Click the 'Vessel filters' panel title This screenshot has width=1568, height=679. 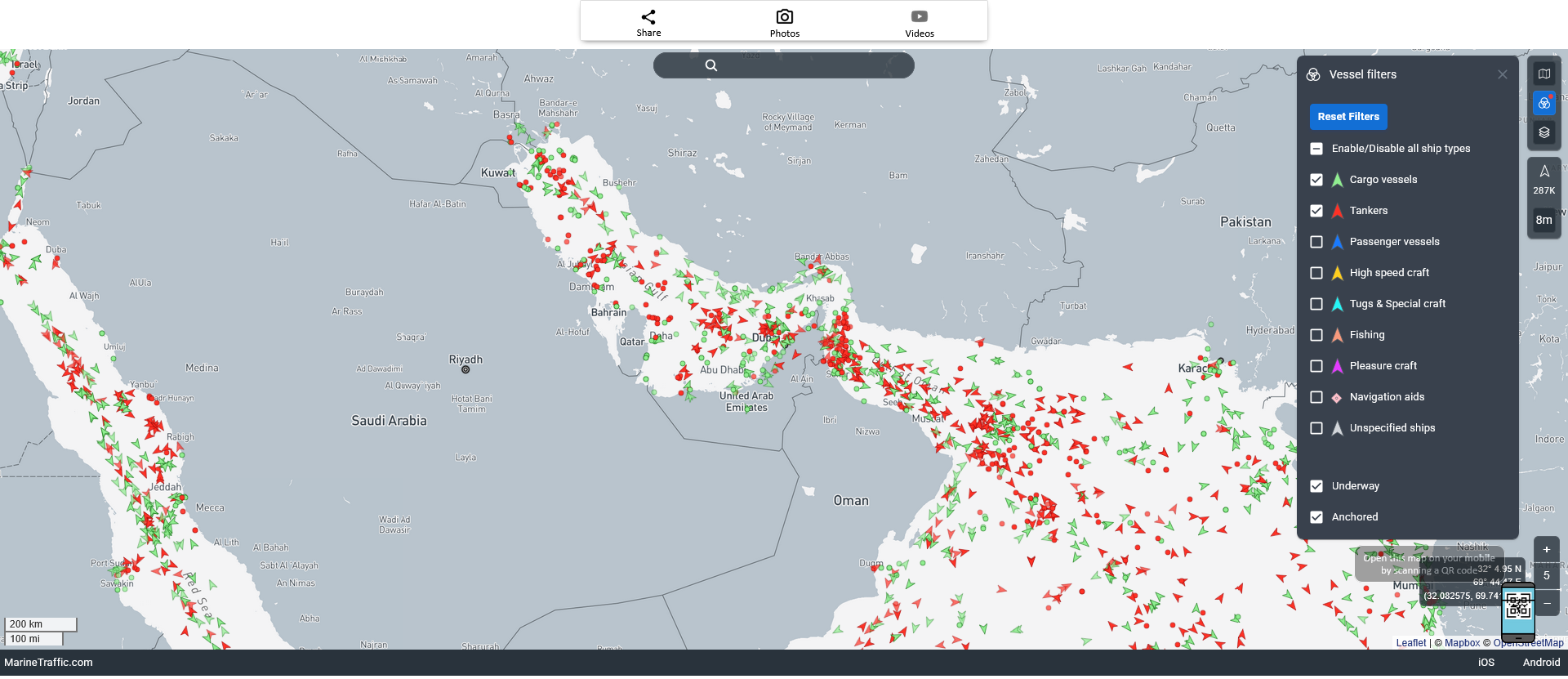pos(1363,74)
